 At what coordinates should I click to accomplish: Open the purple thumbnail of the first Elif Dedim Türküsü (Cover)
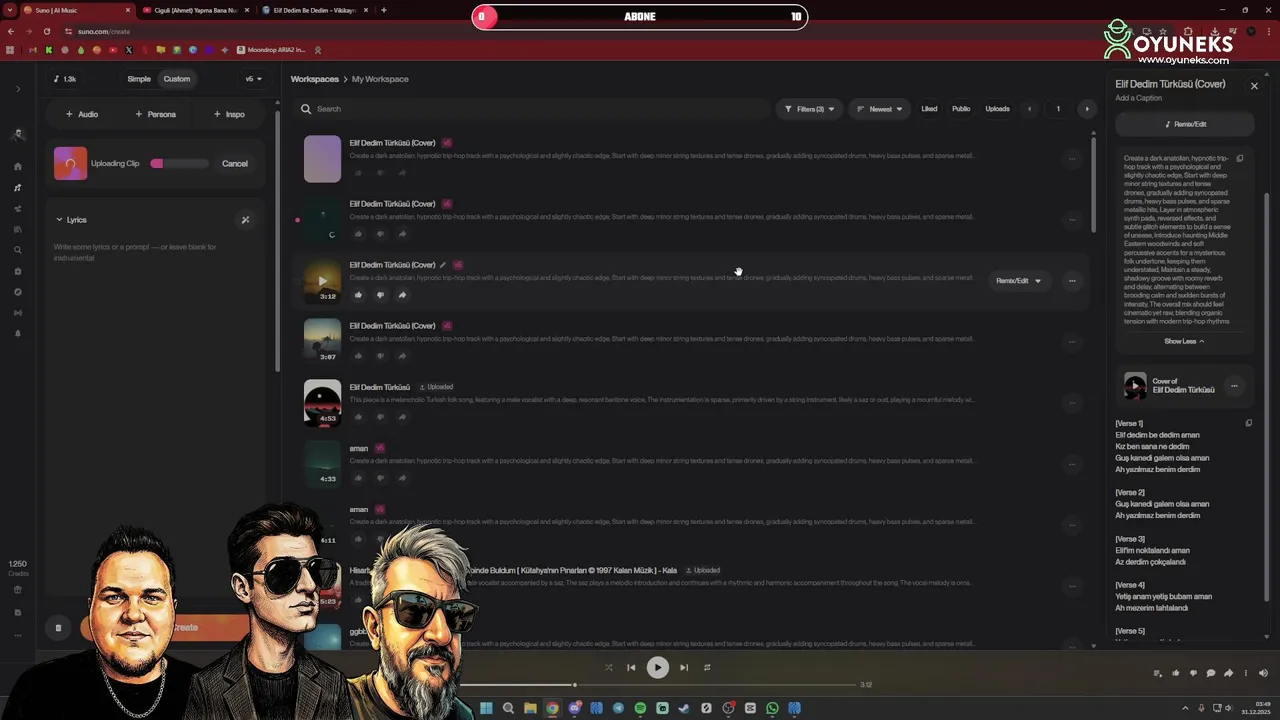click(322, 159)
